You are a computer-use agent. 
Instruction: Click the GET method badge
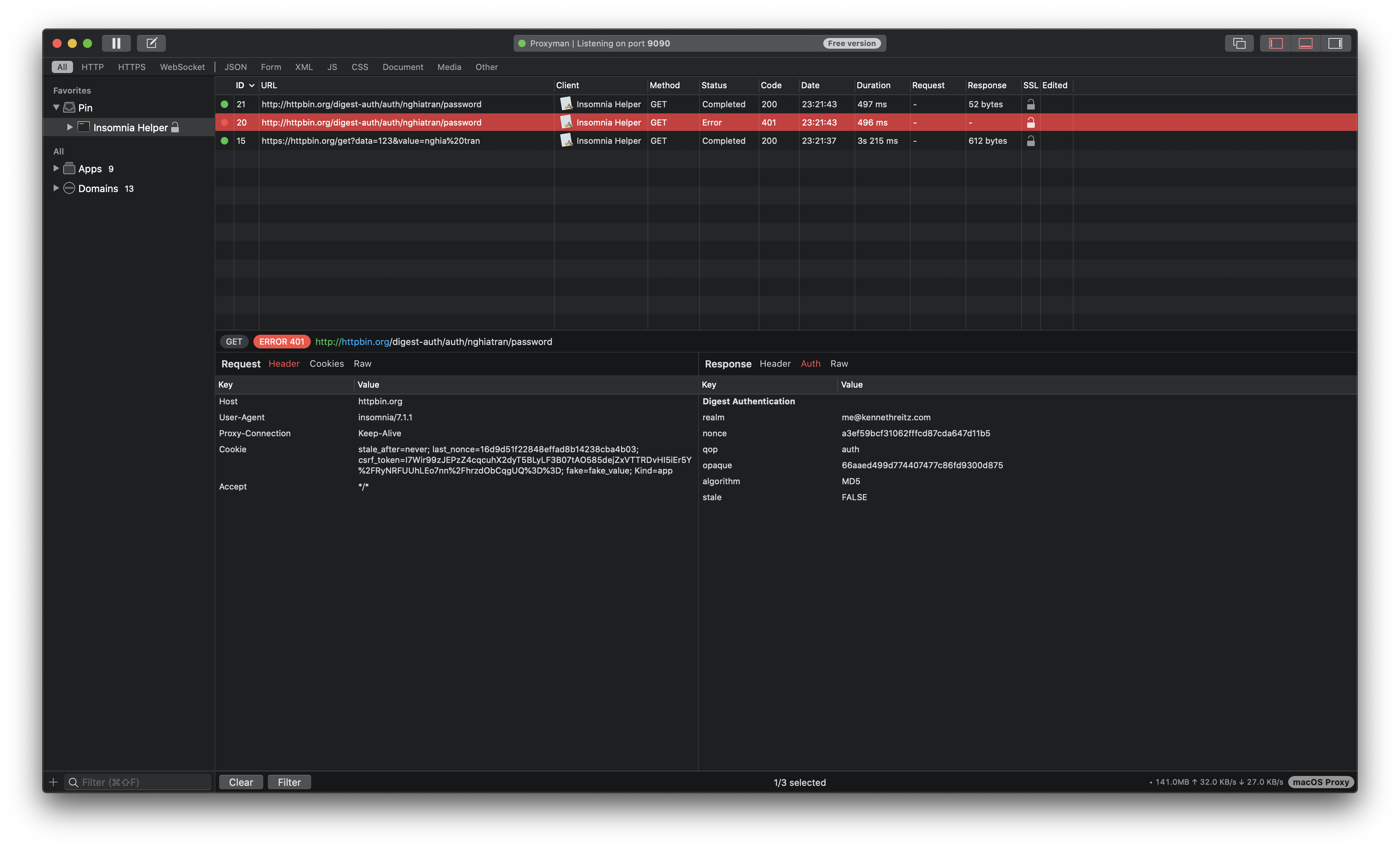click(234, 342)
